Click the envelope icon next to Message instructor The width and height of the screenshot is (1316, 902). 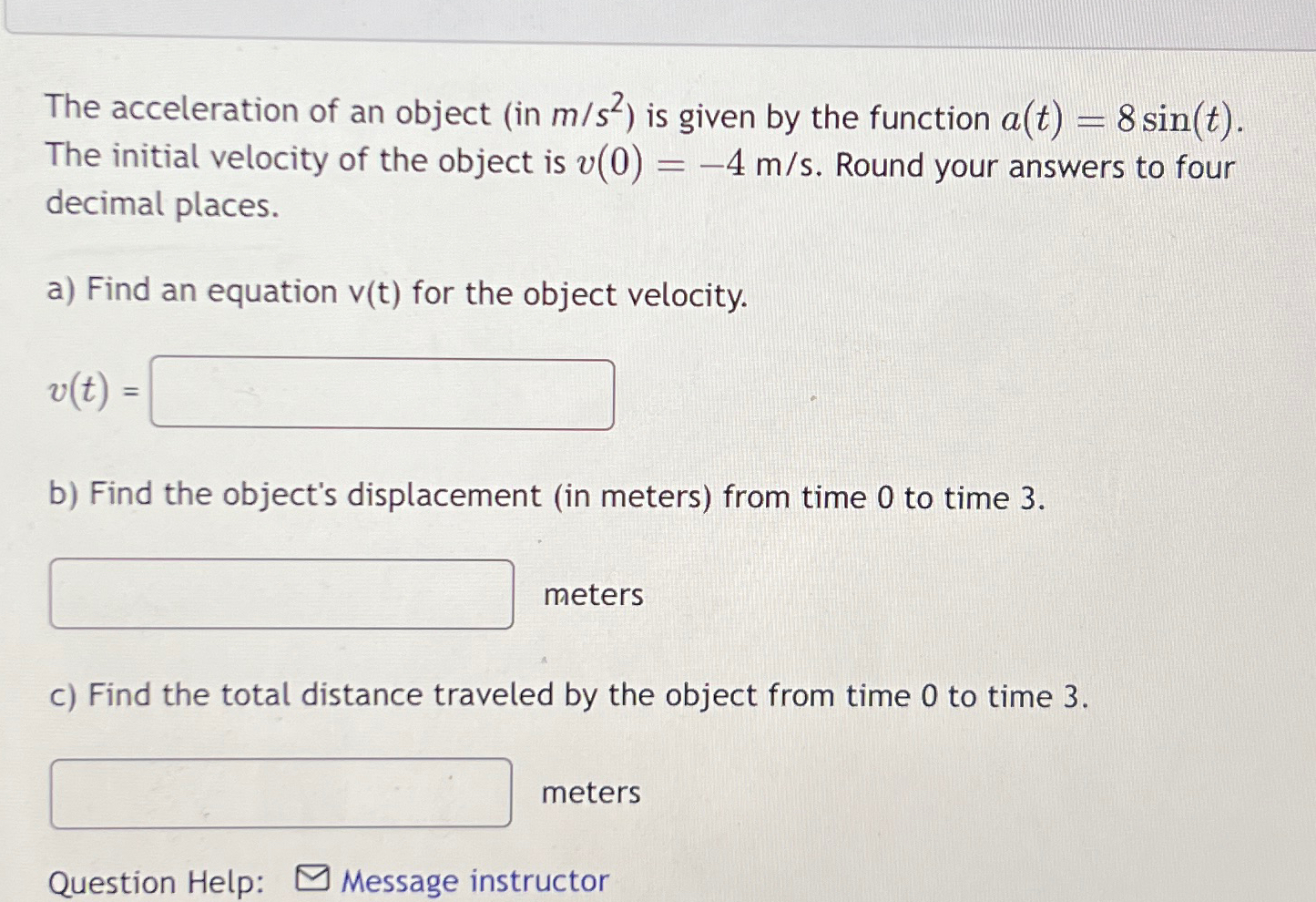(x=314, y=879)
